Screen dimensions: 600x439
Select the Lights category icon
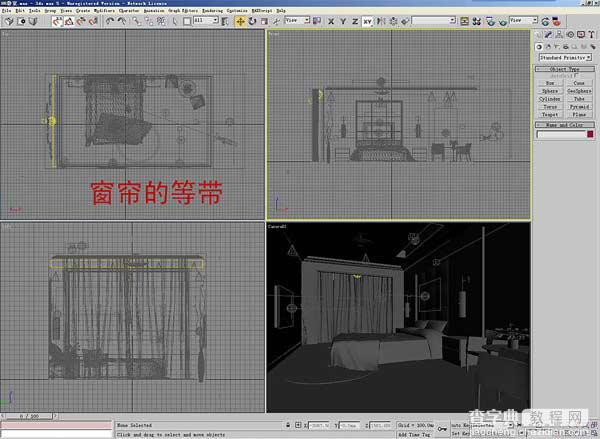pyautogui.click(x=557, y=47)
